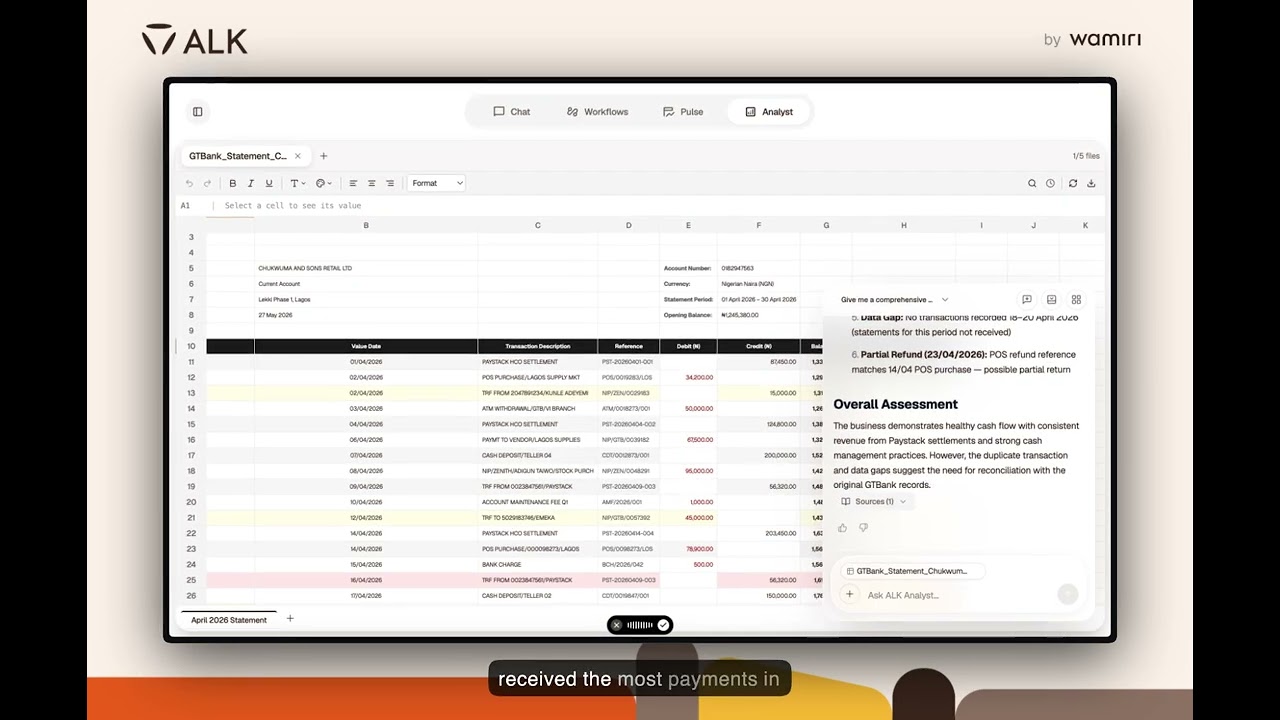Open the text style T dropdown

[297, 183]
